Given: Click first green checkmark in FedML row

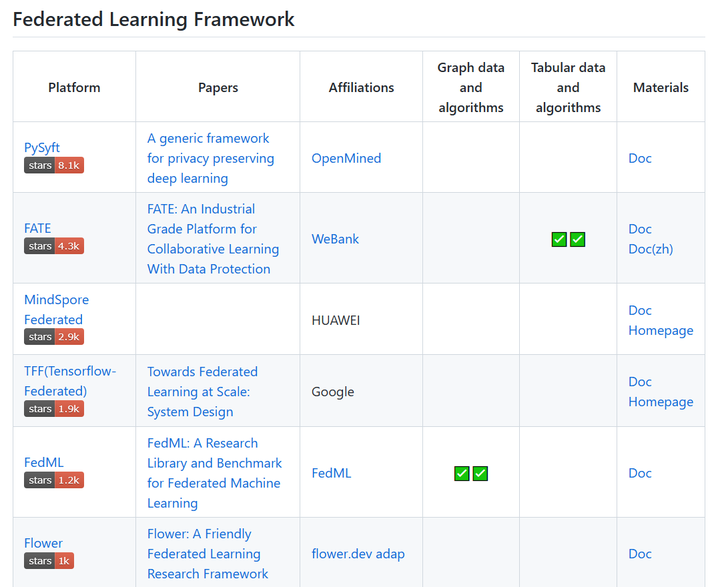Looking at the screenshot, I should pyautogui.click(x=461, y=473).
